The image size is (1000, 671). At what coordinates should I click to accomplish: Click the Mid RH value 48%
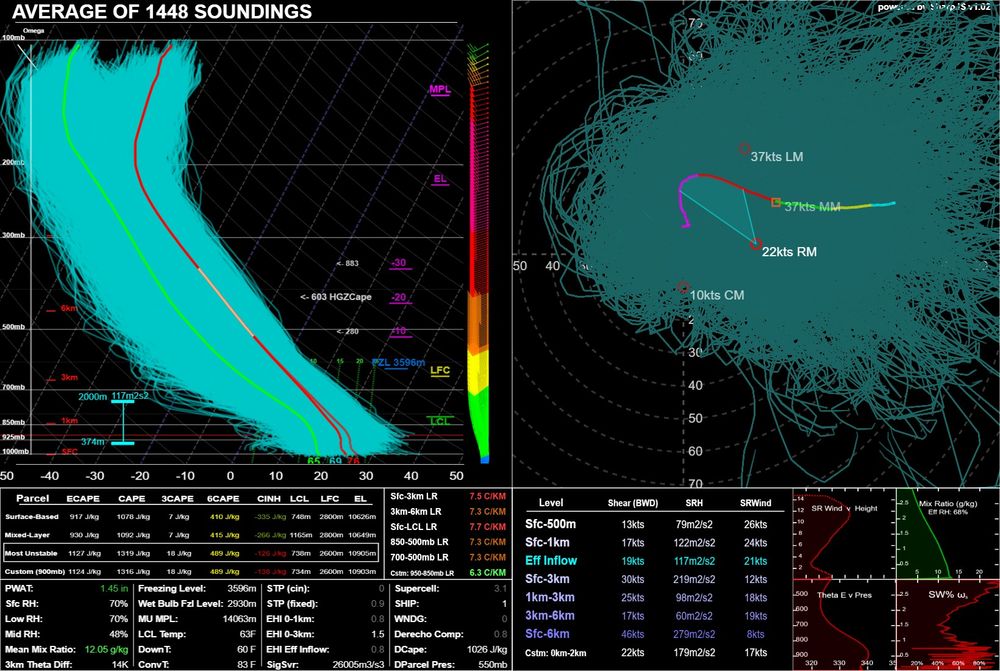pyautogui.click(x=119, y=635)
